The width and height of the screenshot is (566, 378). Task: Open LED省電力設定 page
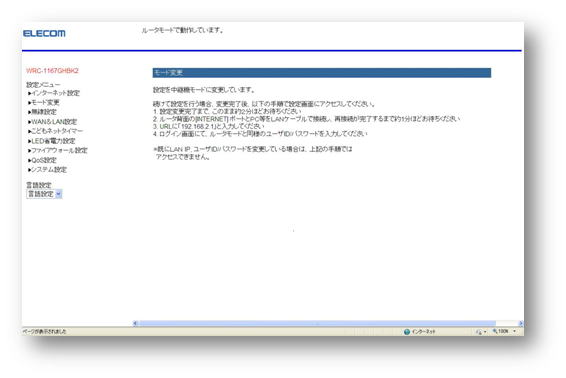click(x=53, y=141)
